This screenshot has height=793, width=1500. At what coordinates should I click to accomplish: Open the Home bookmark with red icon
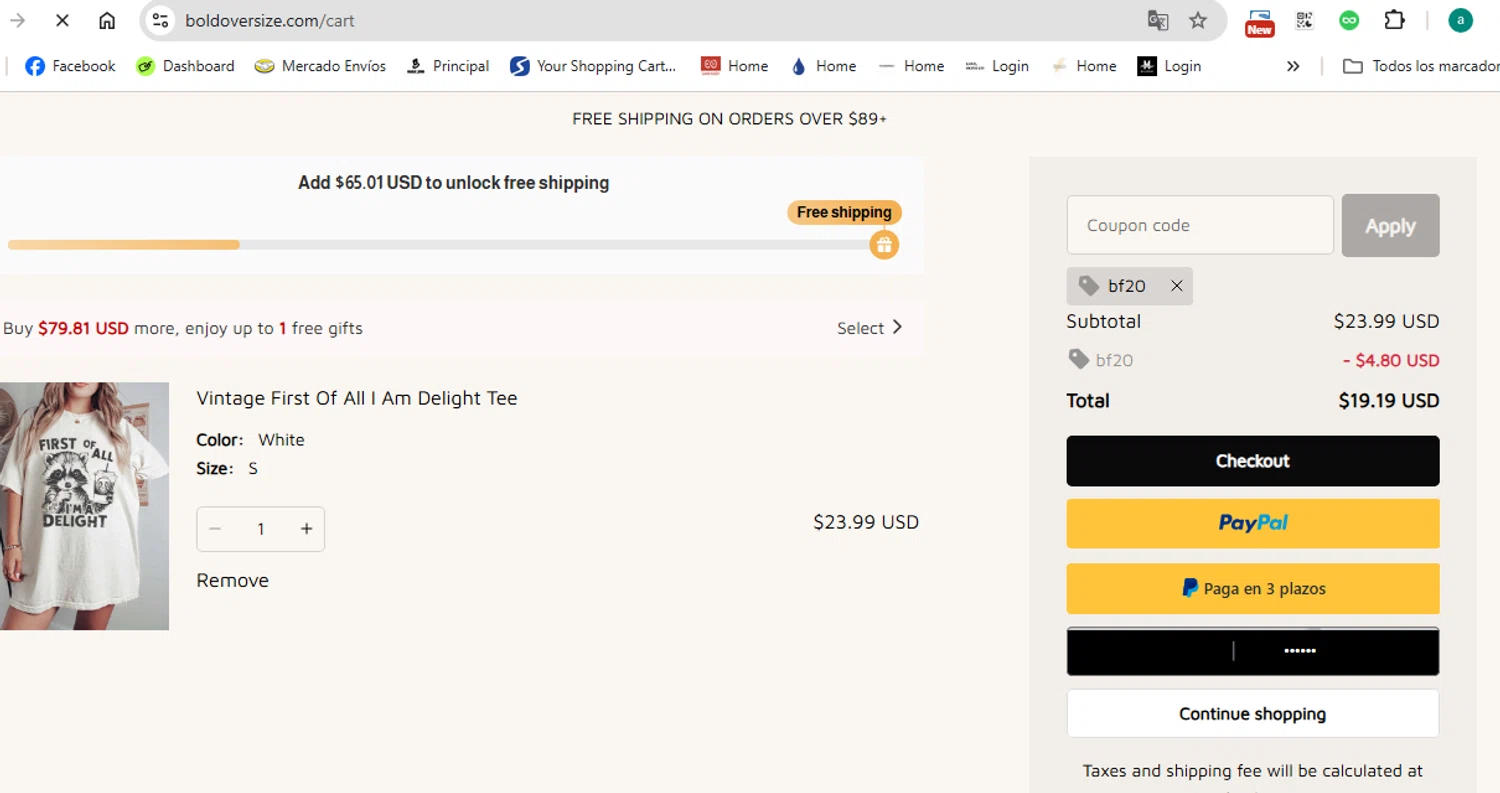point(734,66)
